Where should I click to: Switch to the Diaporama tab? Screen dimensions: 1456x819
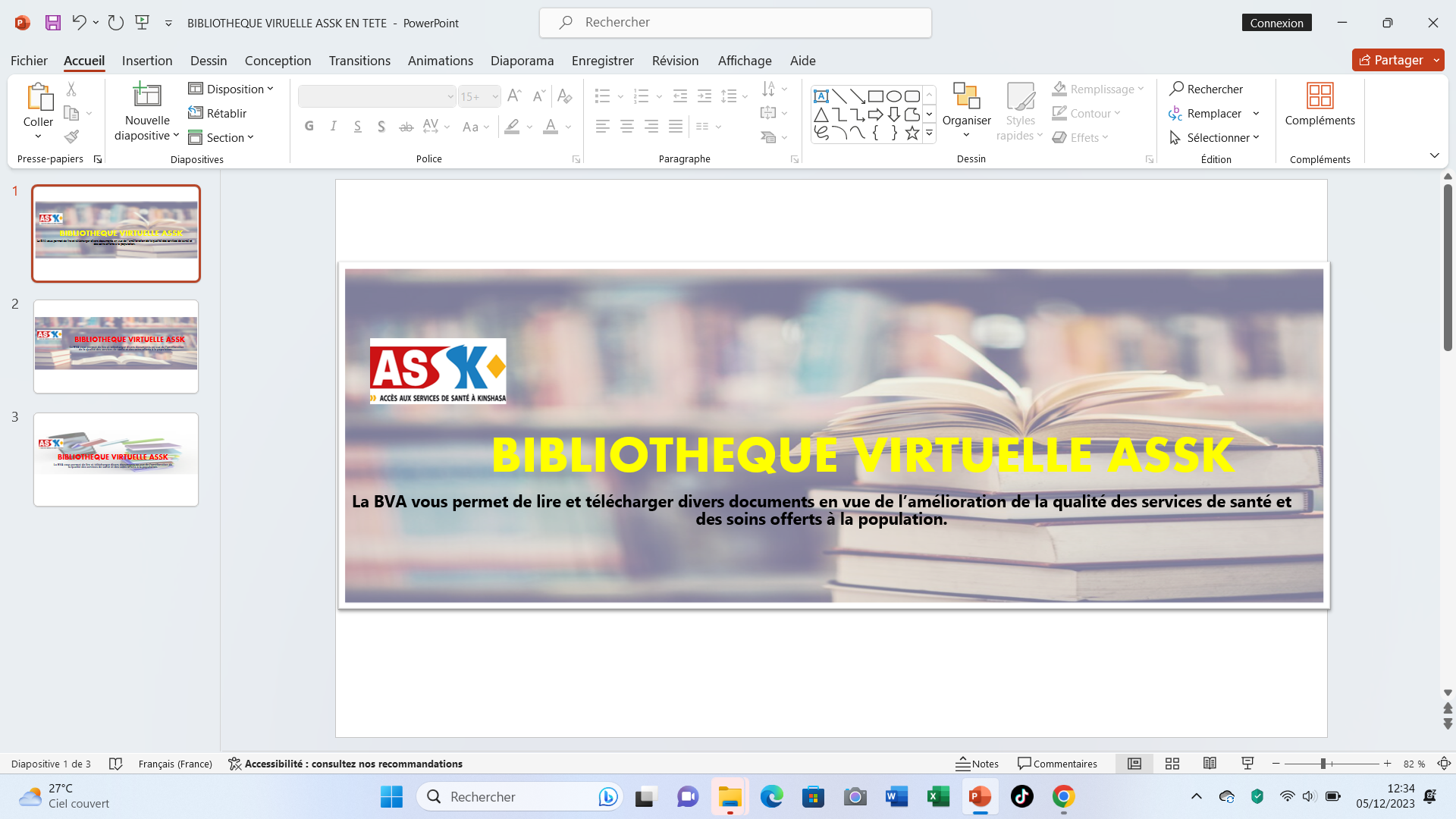pos(522,60)
